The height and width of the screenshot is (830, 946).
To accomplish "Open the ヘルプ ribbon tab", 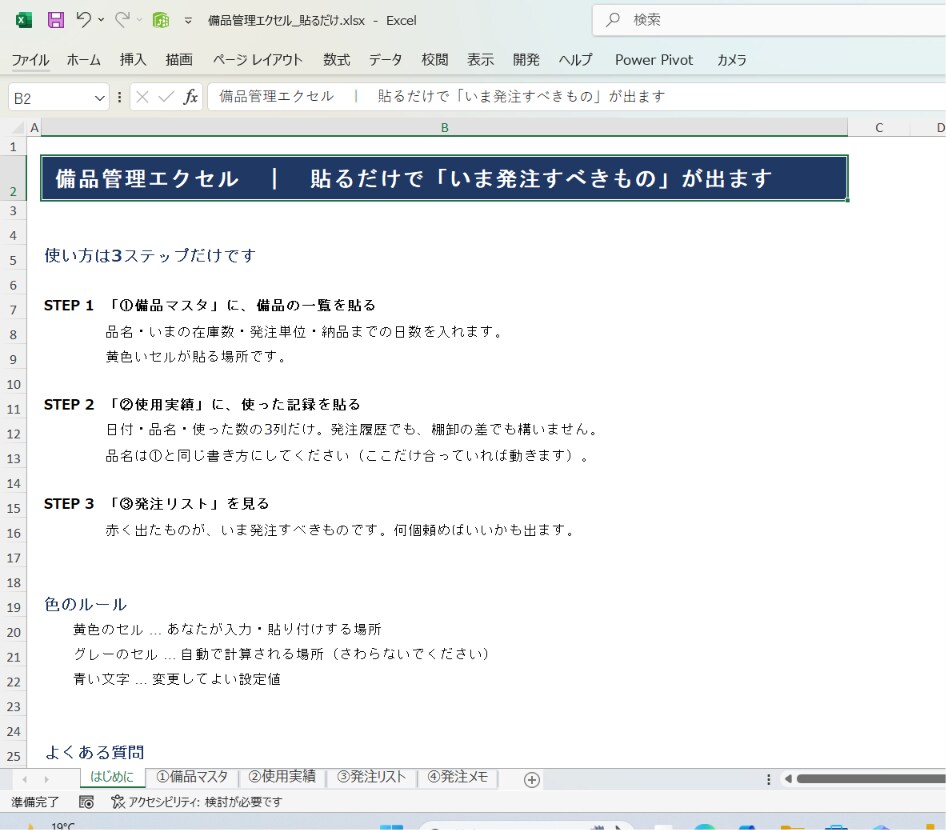I will pos(576,60).
